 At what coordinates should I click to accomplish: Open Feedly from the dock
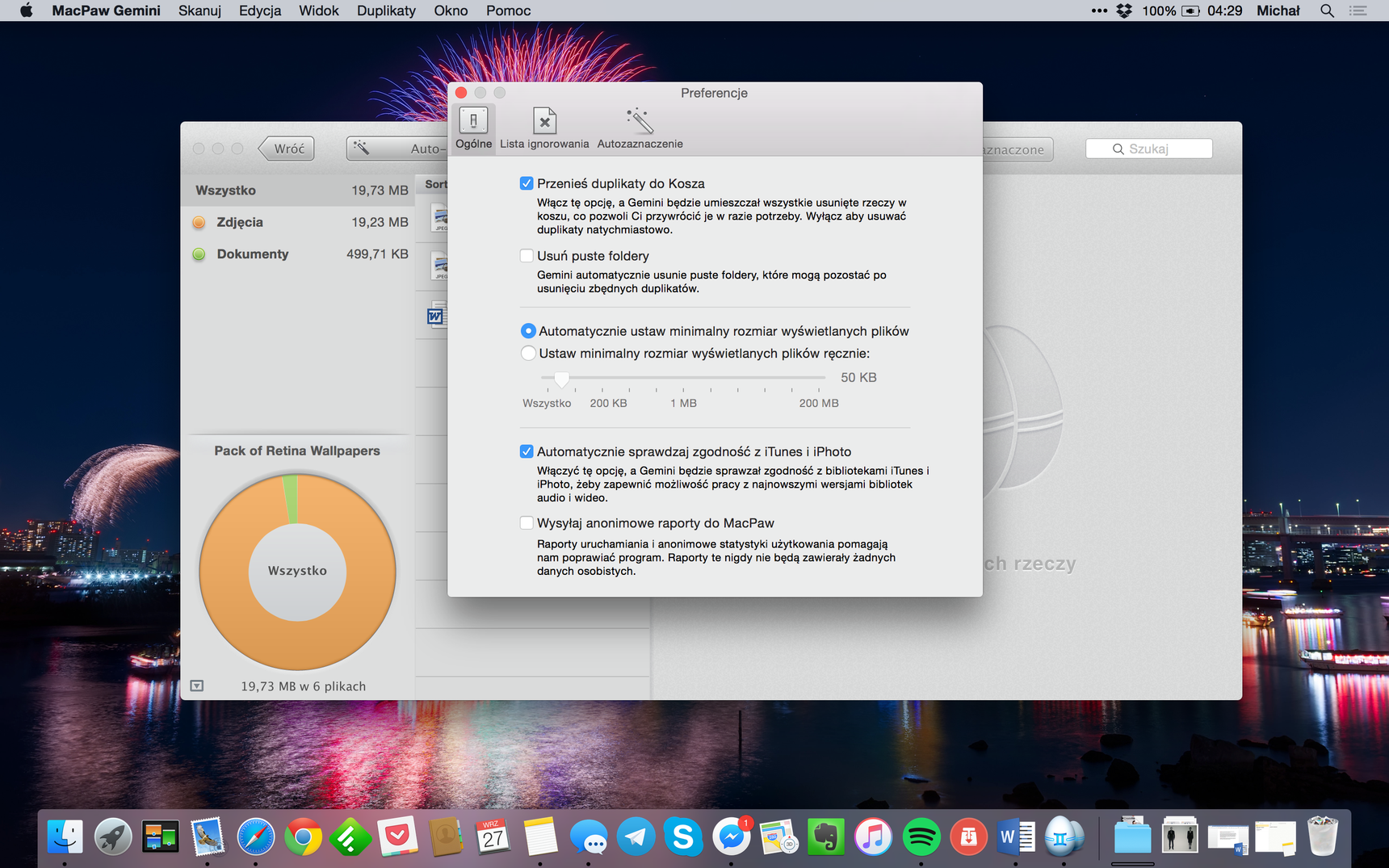[350, 837]
